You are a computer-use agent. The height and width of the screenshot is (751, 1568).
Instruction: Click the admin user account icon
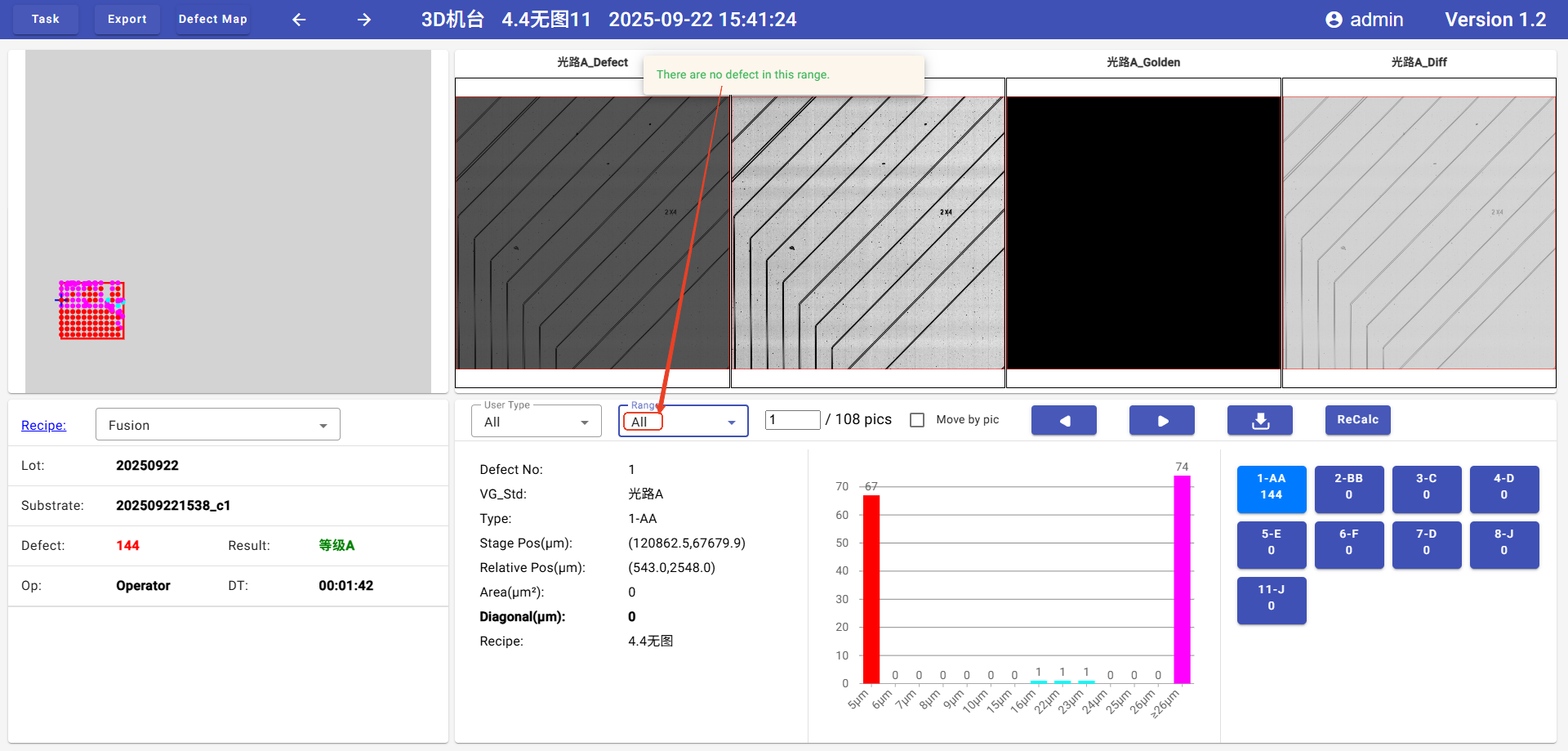pyautogui.click(x=1334, y=20)
